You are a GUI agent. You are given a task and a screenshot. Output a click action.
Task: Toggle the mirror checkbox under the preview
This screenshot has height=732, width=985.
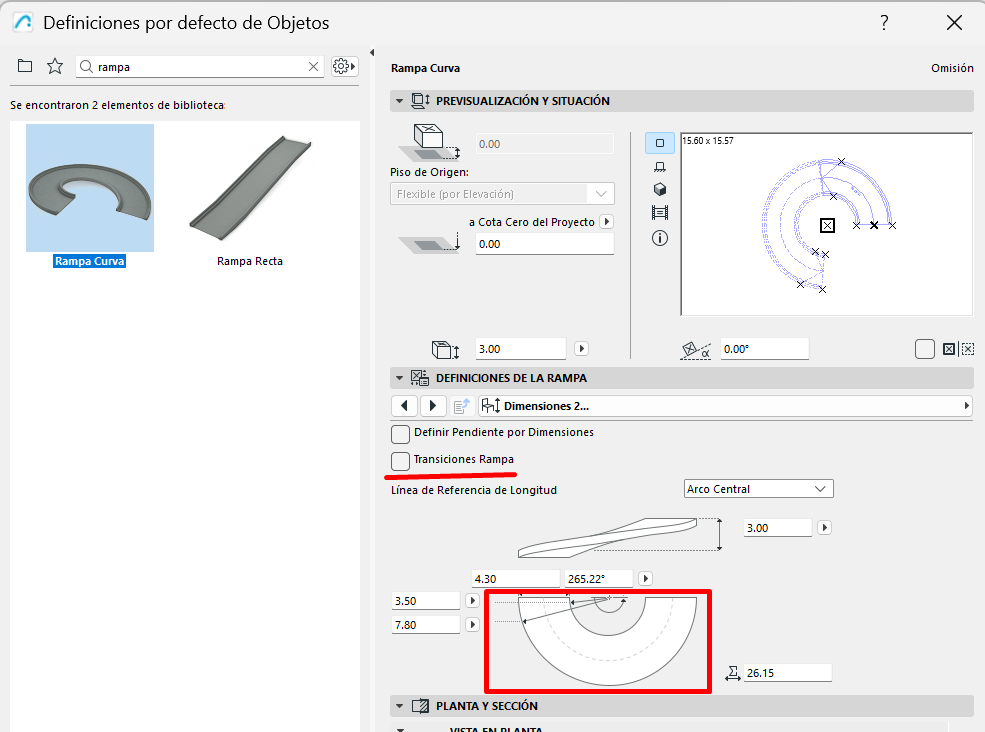pyautogui.click(x=925, y=349)
